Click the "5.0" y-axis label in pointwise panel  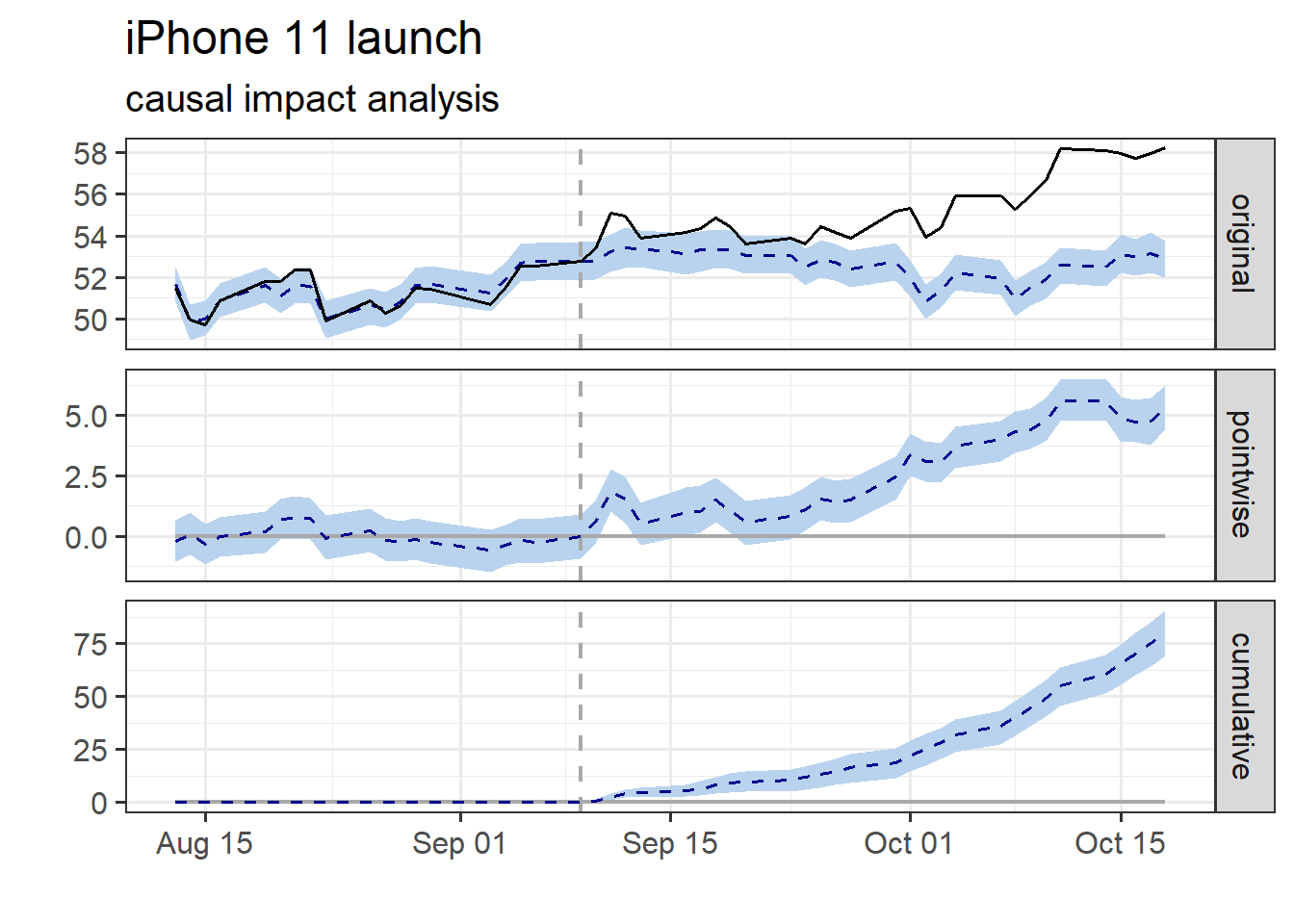(x=86, y=416)
